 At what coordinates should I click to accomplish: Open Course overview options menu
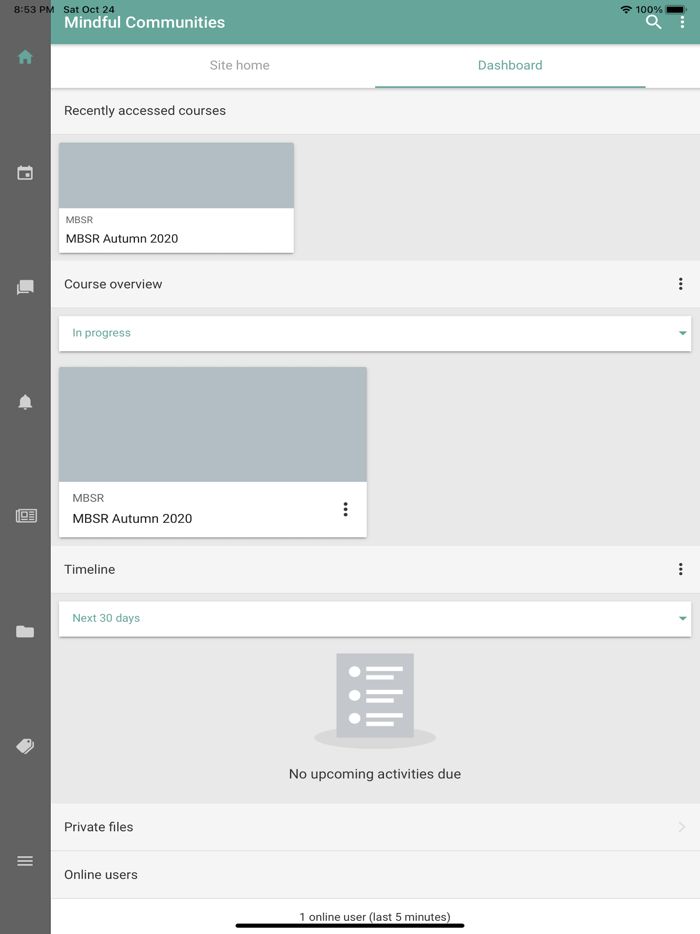pyautogui.click(x=680, y=284)
